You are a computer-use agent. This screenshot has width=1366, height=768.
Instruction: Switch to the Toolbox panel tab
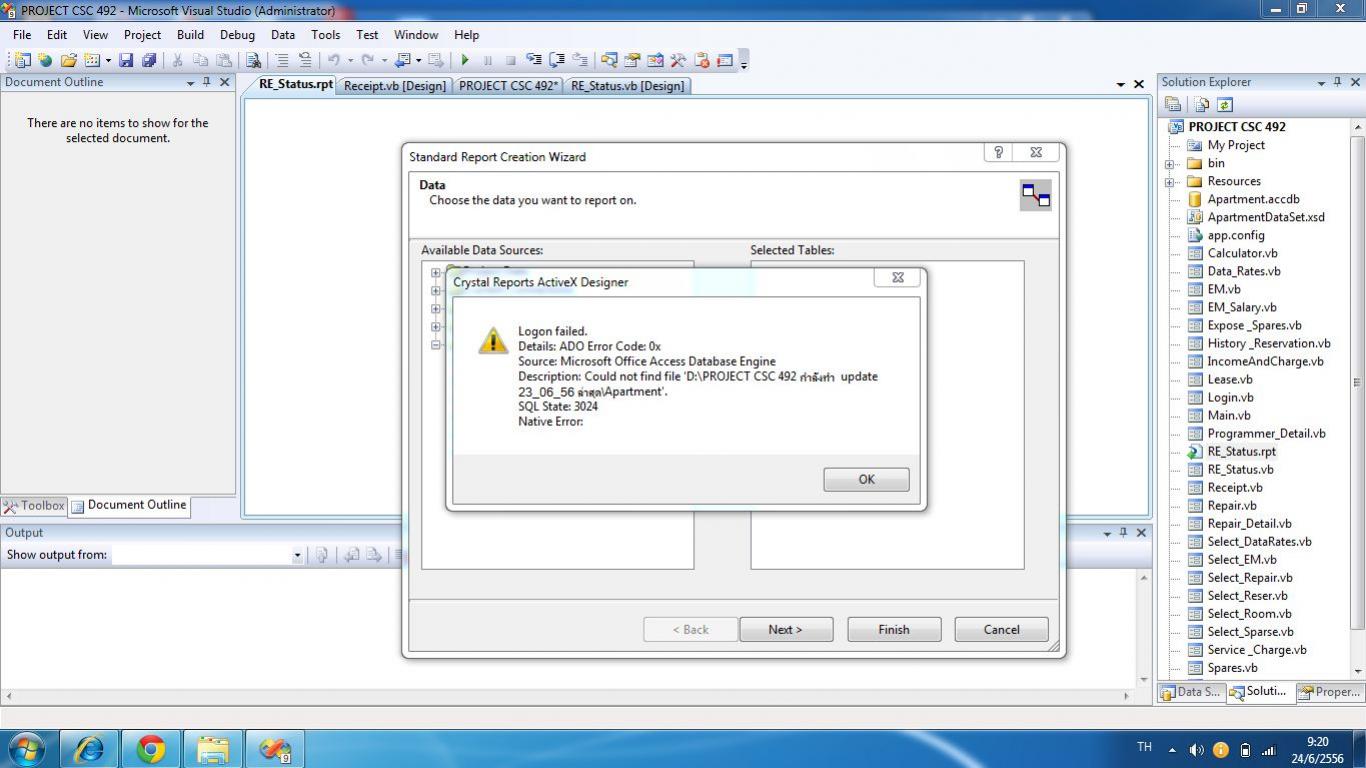click(34, 506)
